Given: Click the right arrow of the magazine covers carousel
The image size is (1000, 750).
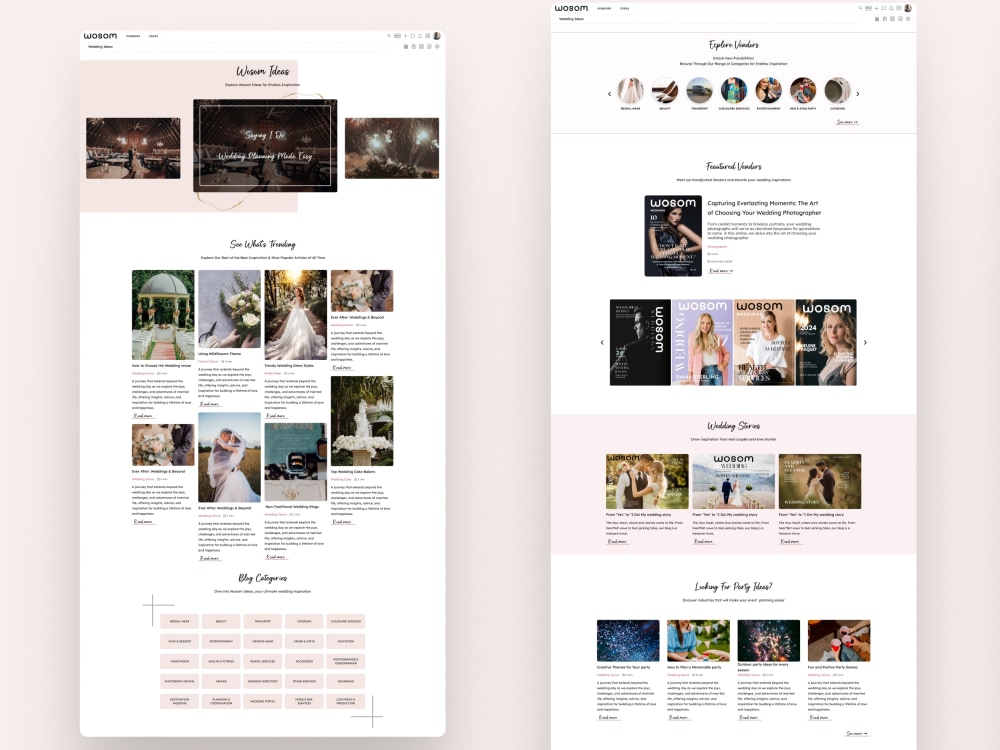Looking at the screenshot, I should pos(865,342).
